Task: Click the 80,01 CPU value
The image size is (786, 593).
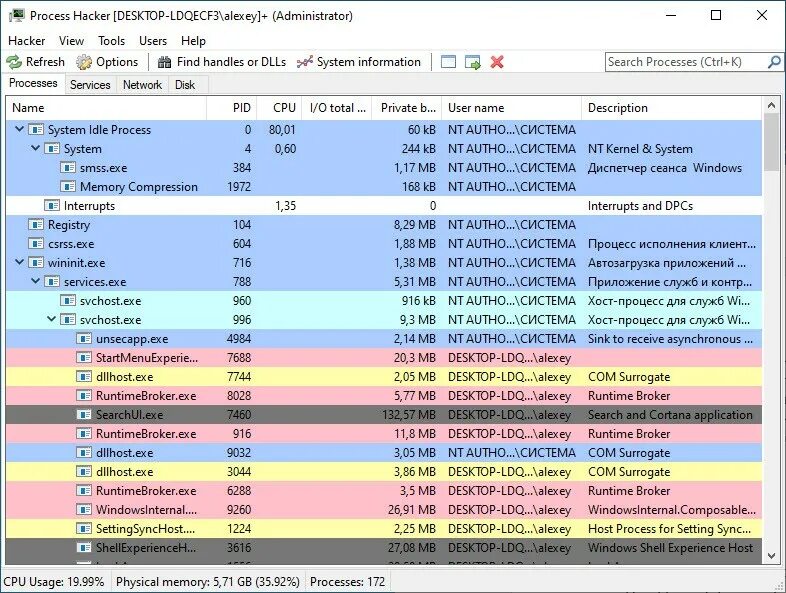Action: click(x=282, y=130)
